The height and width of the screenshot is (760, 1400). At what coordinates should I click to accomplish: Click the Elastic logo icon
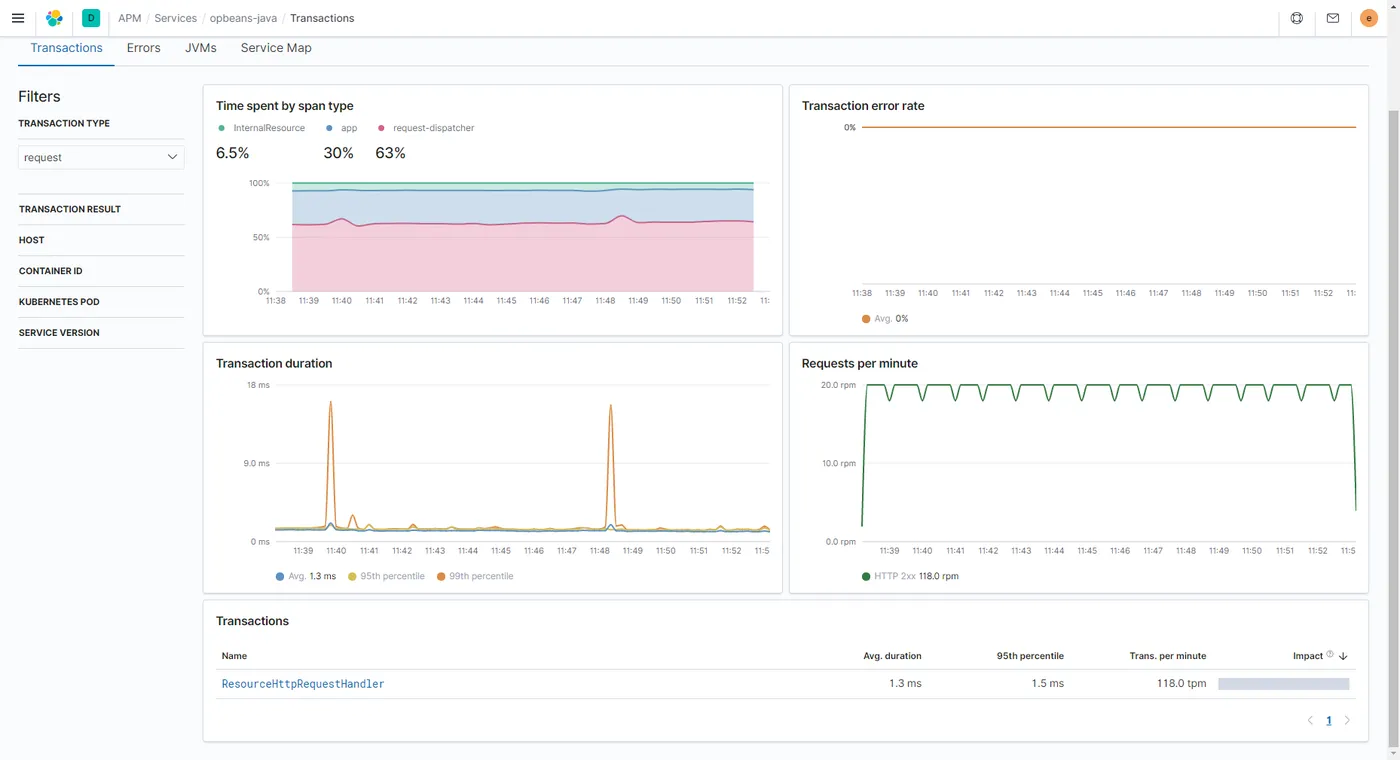54,18
